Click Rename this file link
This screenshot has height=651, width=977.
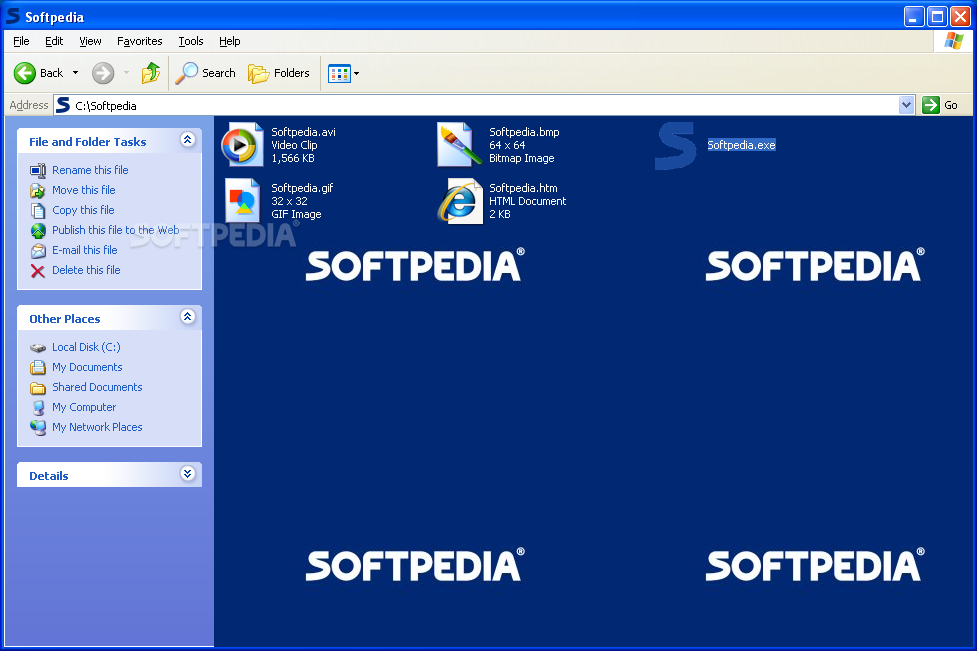coord(90,170)
